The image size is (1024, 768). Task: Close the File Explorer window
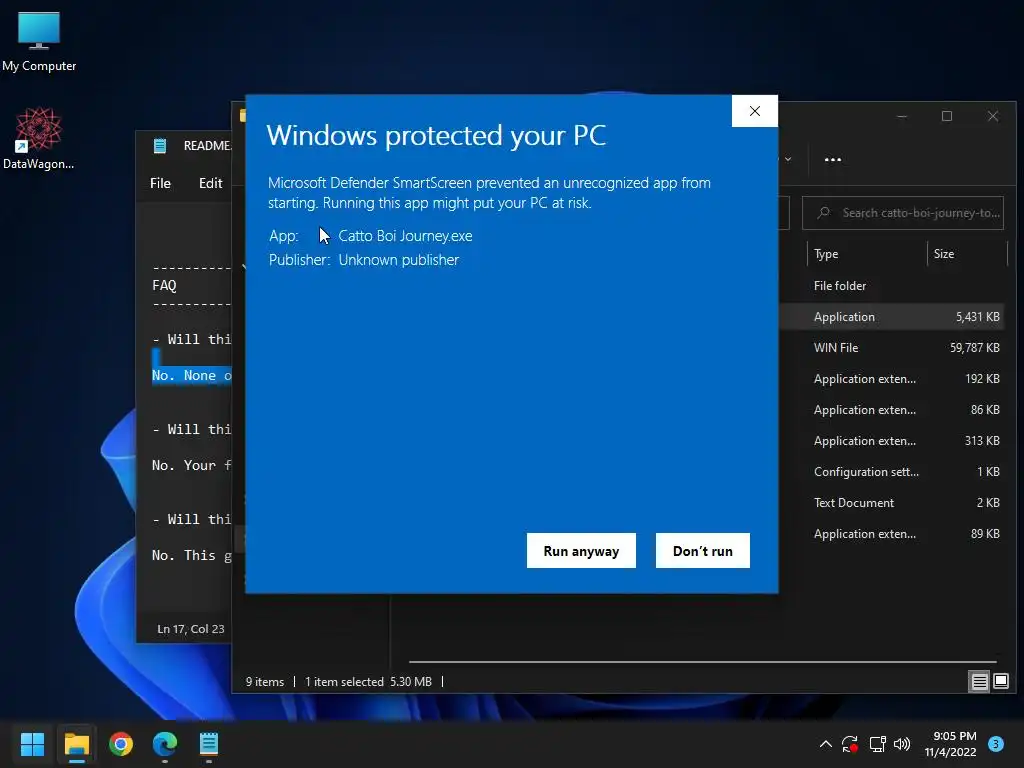pyautogui.click(x=993, y=116)
